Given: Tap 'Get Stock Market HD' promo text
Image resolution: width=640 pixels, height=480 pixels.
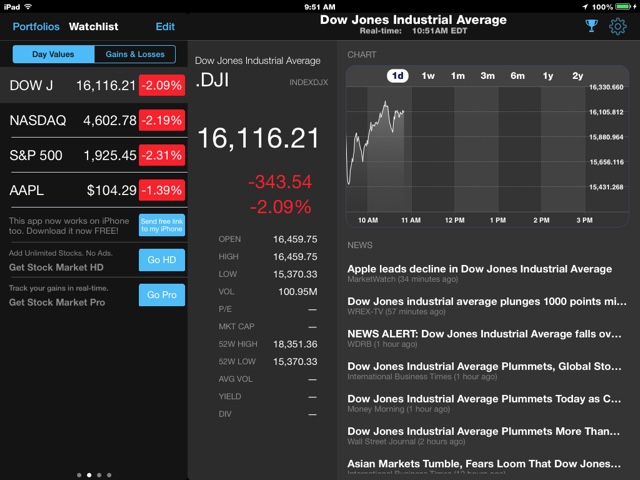Looking at the screenshot, I should tap(56, 267).
